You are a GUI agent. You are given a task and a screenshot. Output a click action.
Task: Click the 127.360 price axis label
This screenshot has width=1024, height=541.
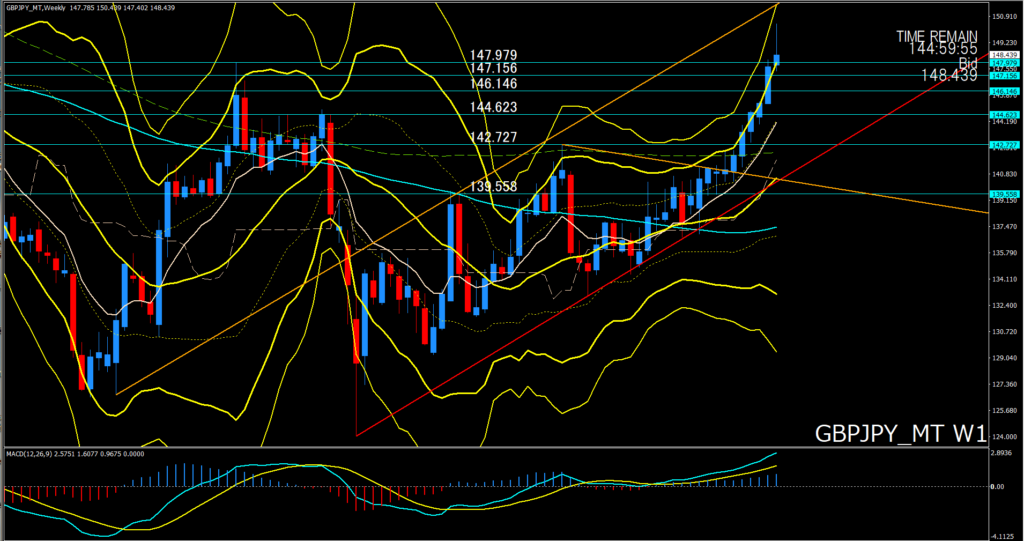coord(1004,384)
